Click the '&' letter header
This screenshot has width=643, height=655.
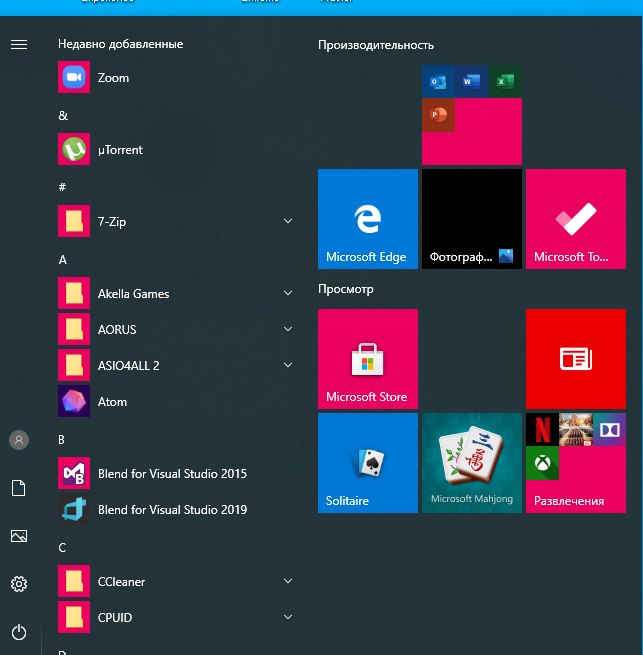(x=63, y=115)
